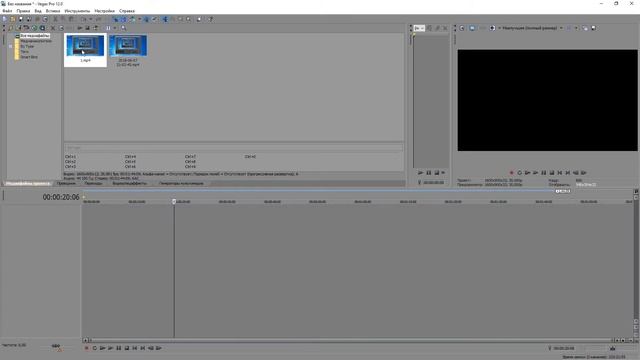
Task: Click Extract Audio from CD icon
Action: tap(26, 28)
